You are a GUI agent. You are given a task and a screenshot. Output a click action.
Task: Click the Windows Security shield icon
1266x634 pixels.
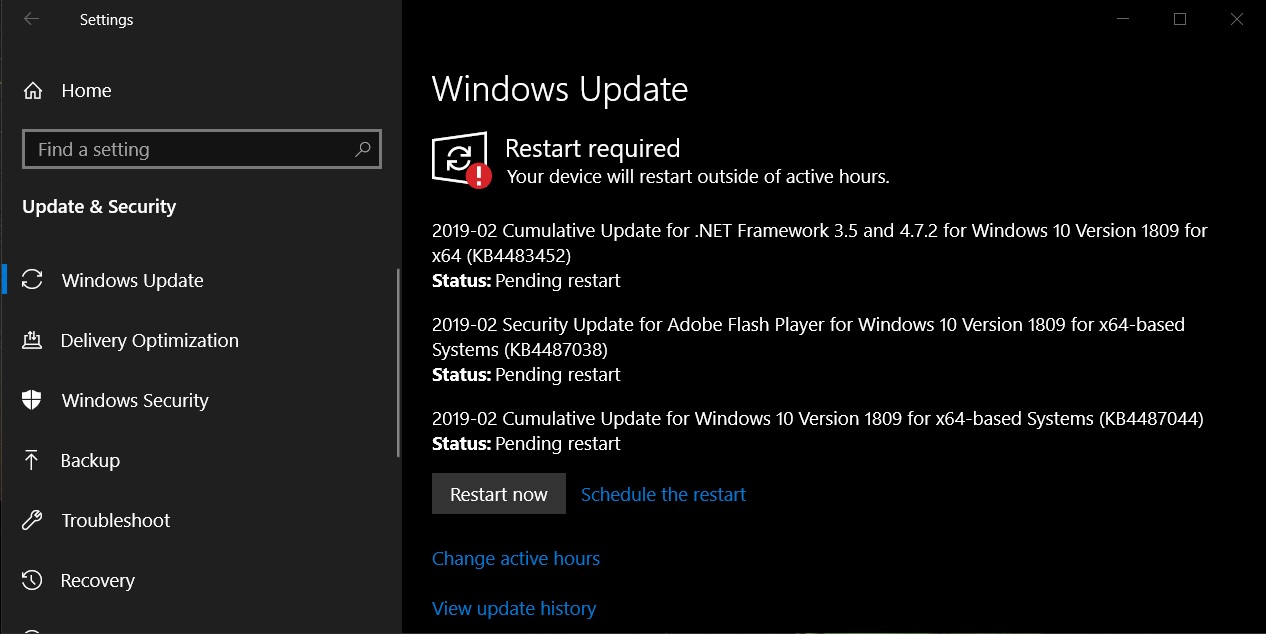pos(32,400)
